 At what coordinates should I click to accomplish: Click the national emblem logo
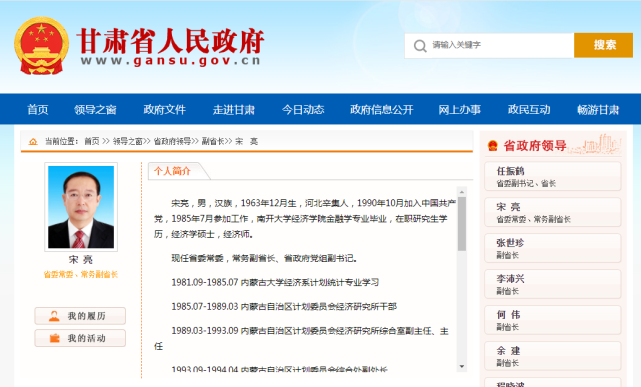(41, 45)
